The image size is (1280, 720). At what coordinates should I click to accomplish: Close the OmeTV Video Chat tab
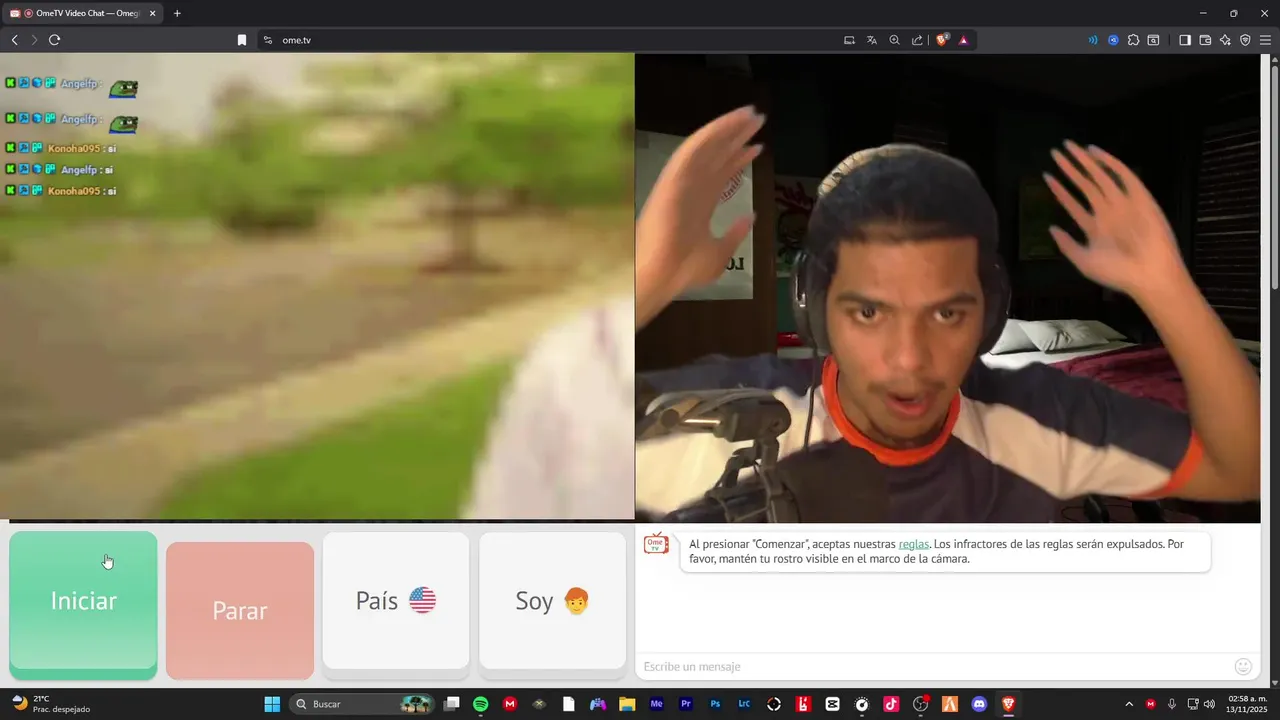(x=153, y=13)
